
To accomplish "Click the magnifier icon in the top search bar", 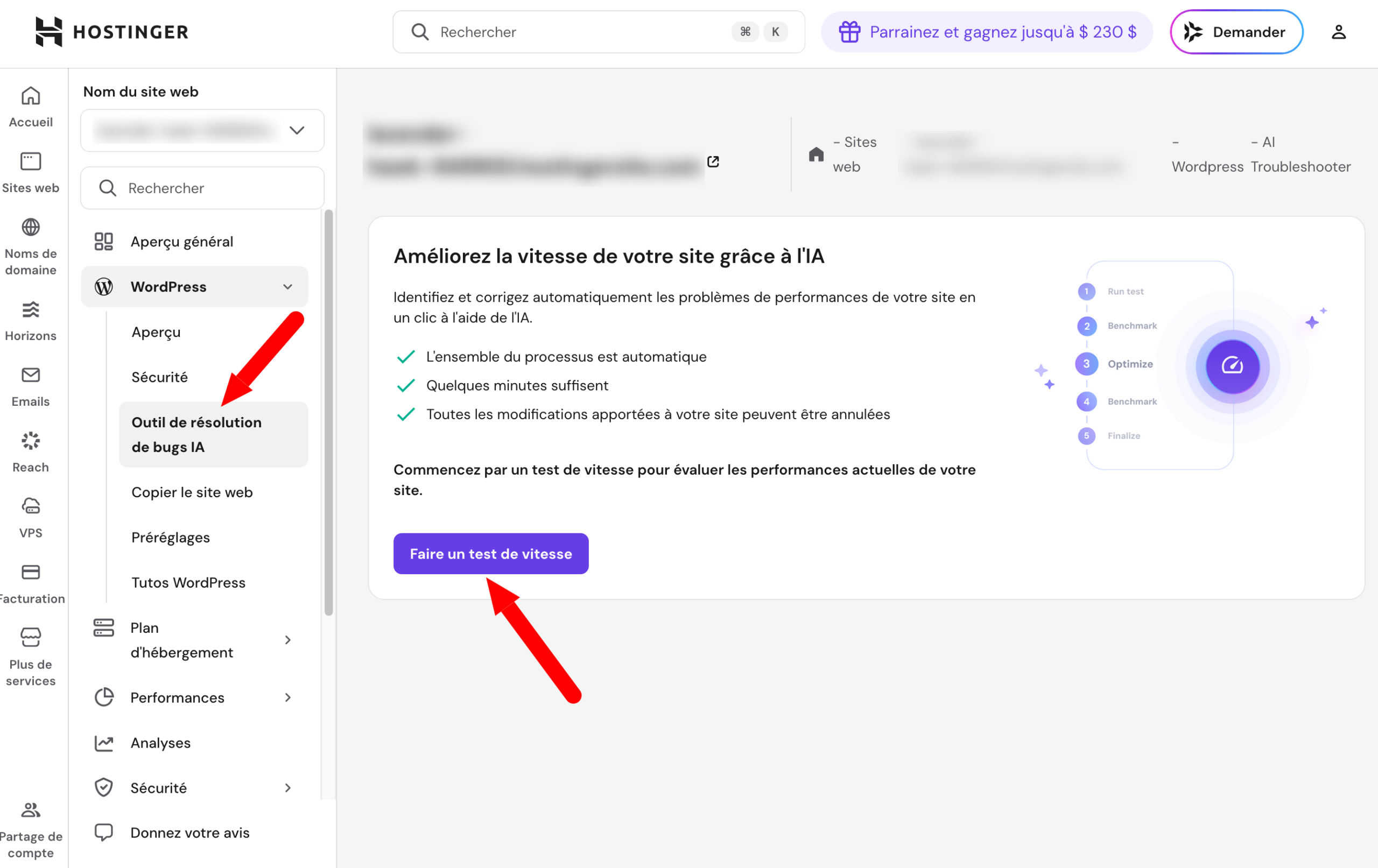I will (420, 32).
